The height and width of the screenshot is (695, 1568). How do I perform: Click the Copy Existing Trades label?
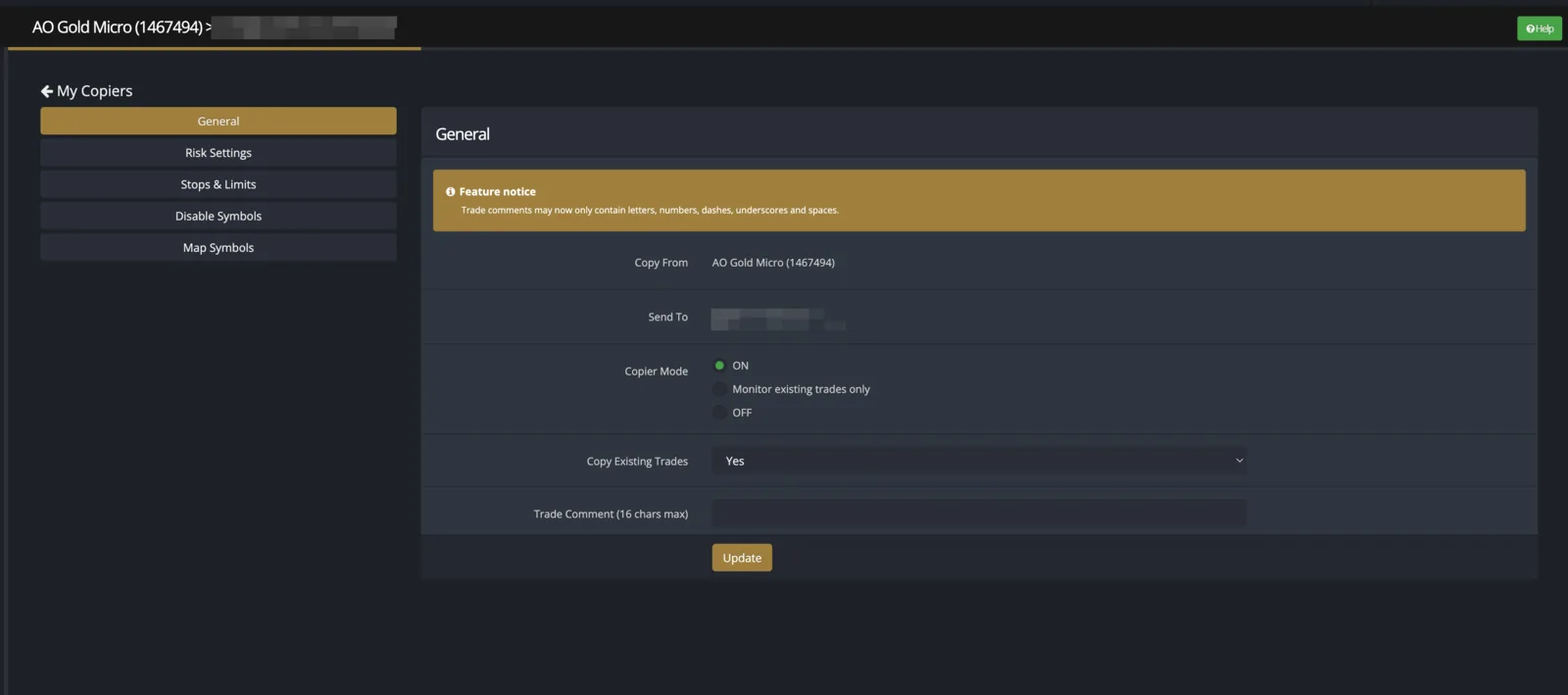pyautogui.click(x=637, y=461)
